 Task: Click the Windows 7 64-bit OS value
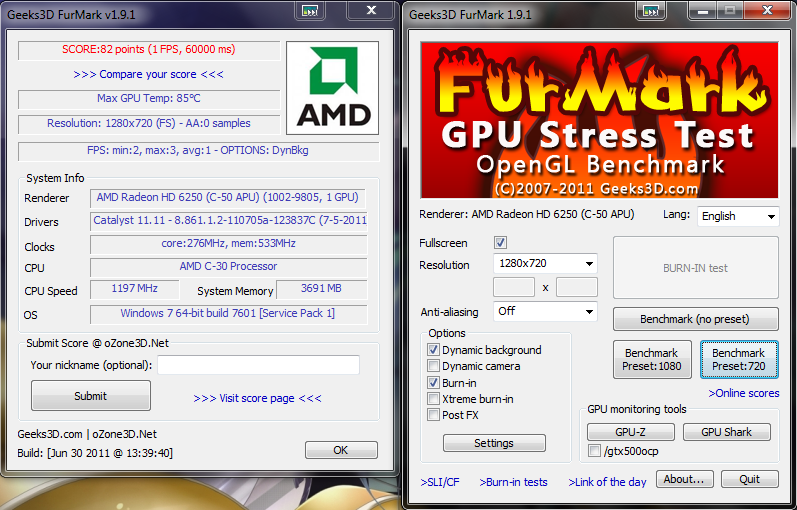coord(228,313)
